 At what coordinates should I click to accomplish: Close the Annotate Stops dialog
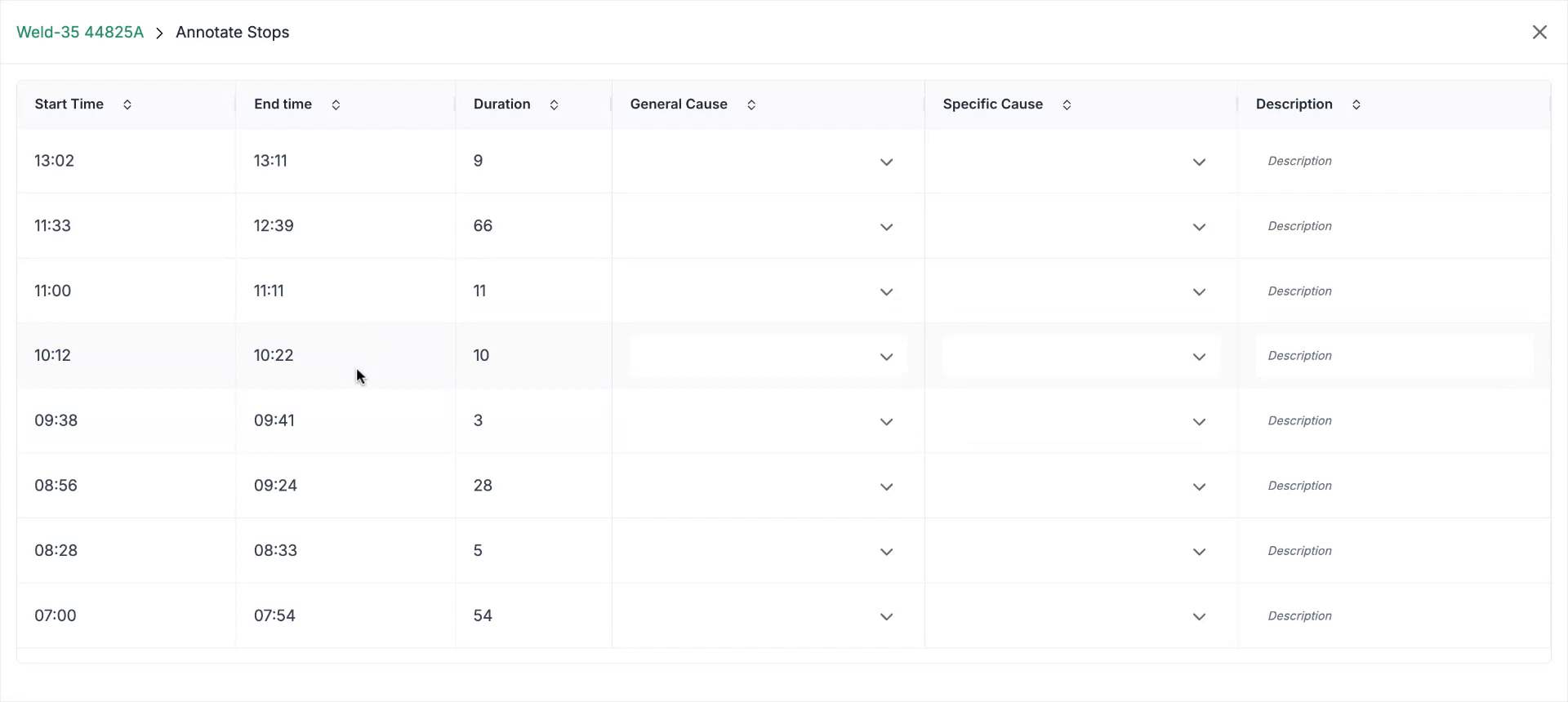pyautogui.click(x=1539, y=32)
